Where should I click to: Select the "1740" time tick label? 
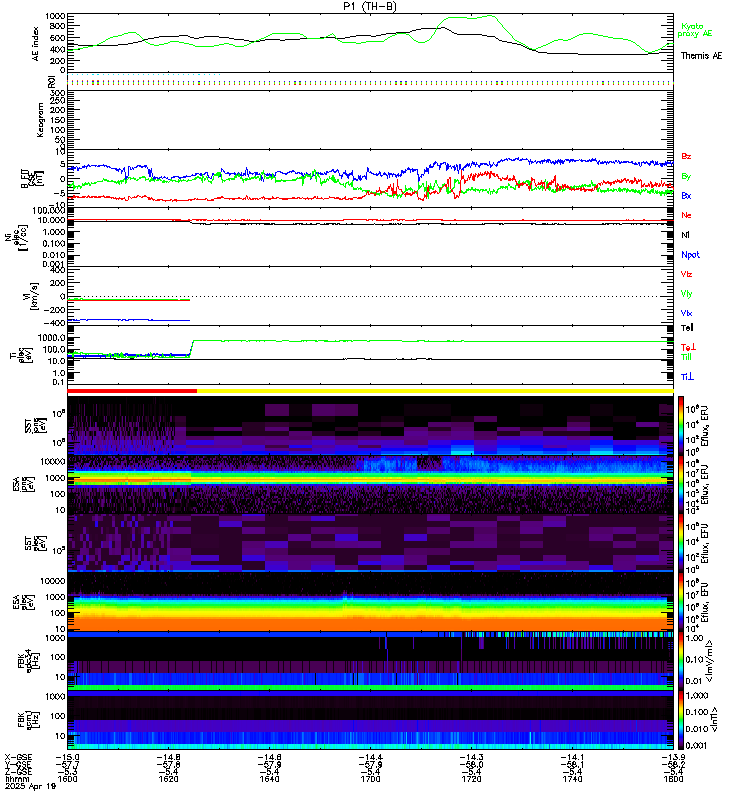572,779
